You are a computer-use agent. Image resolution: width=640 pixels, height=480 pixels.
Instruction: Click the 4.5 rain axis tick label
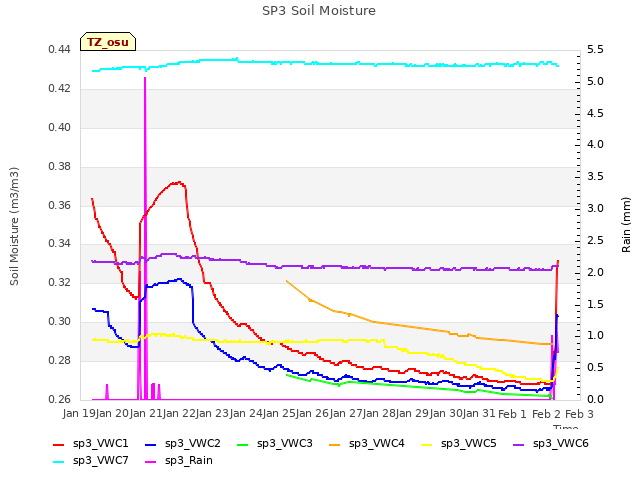[595, 113]
